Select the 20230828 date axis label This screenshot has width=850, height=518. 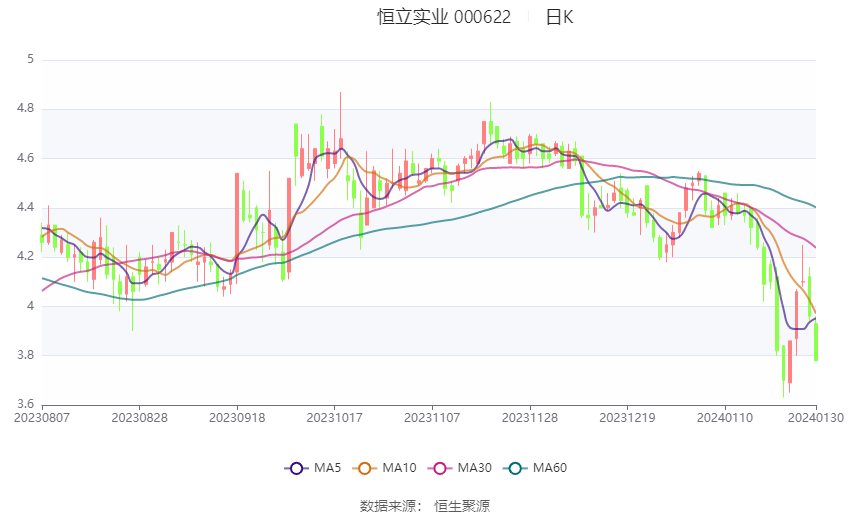pos(139,418)
